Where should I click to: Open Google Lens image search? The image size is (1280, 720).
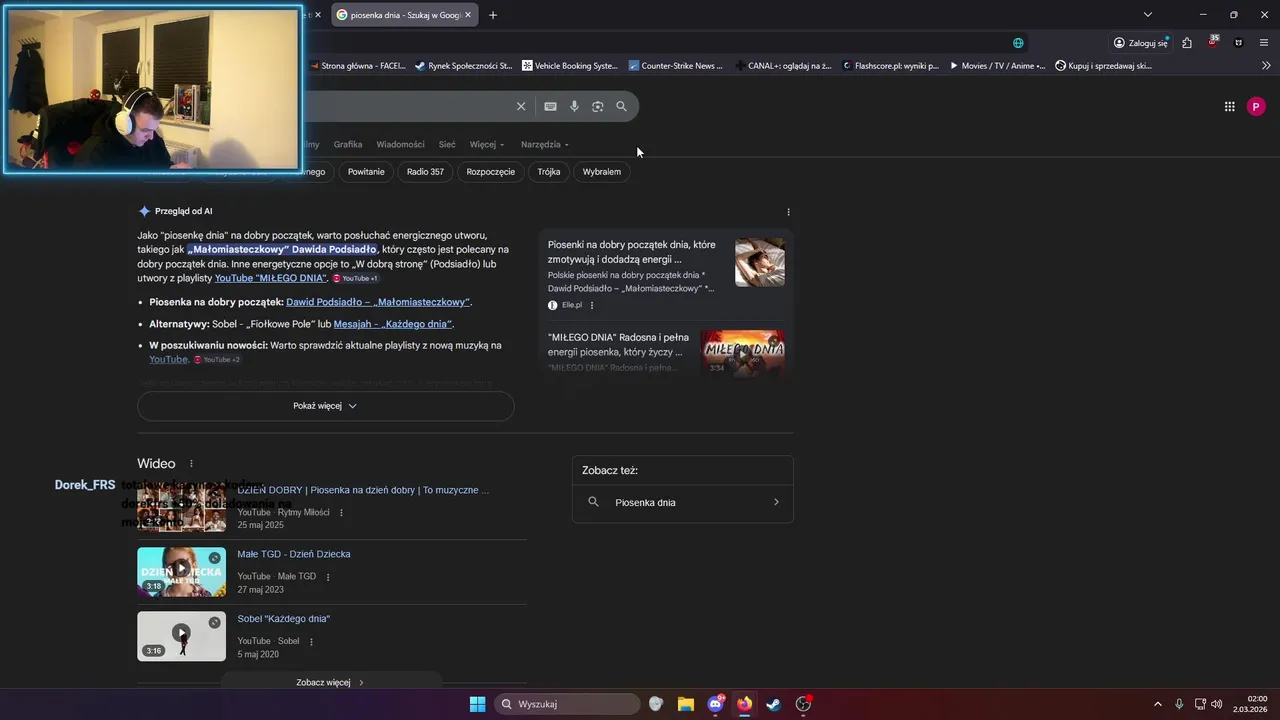[x=598, y=106]
